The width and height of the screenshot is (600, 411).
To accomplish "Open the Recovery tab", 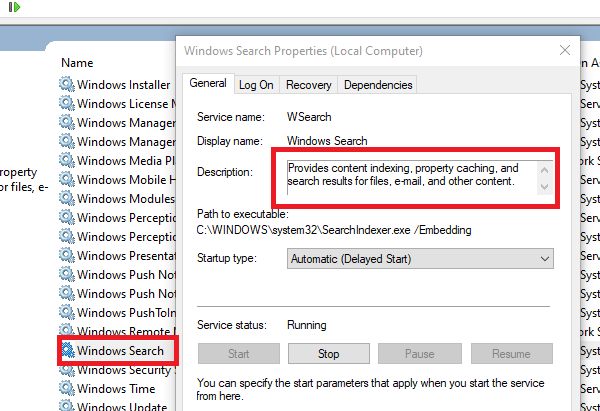I will (x=308, y=85).
